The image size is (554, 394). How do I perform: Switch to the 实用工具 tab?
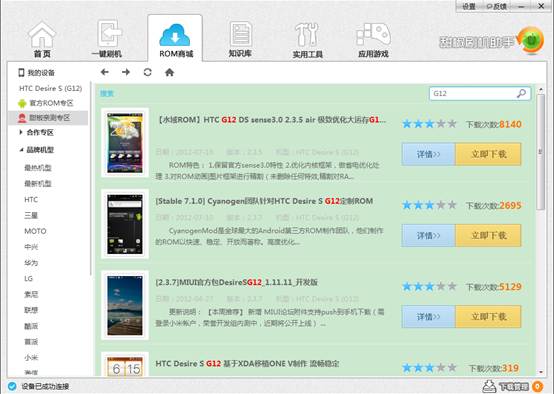coord(307,40)
